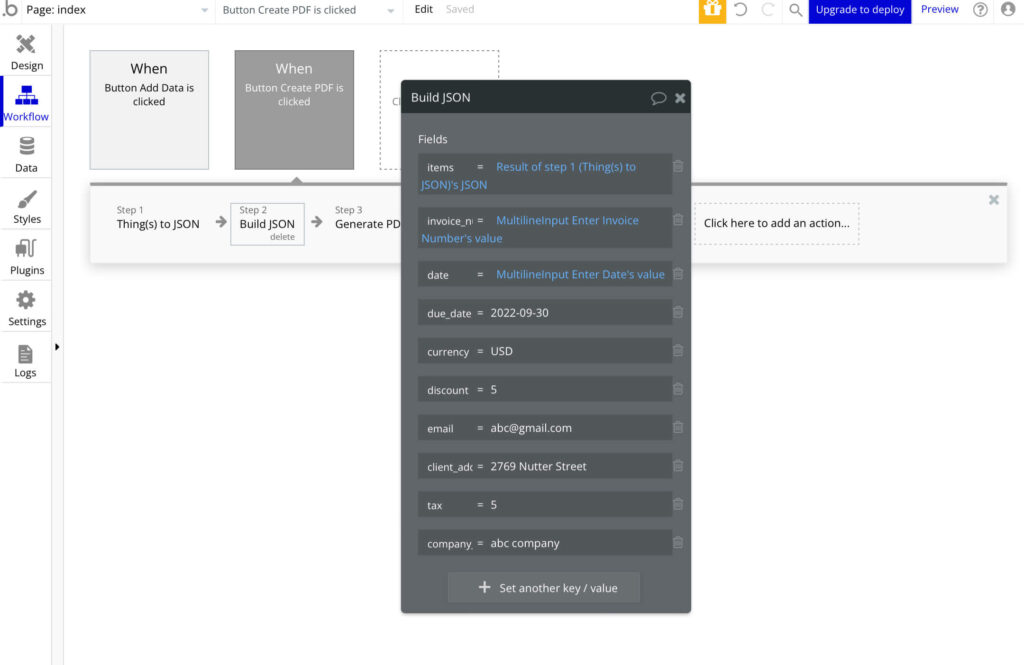Open the Logs section
The image size is (1024, 665).
(x=26, y=359)
